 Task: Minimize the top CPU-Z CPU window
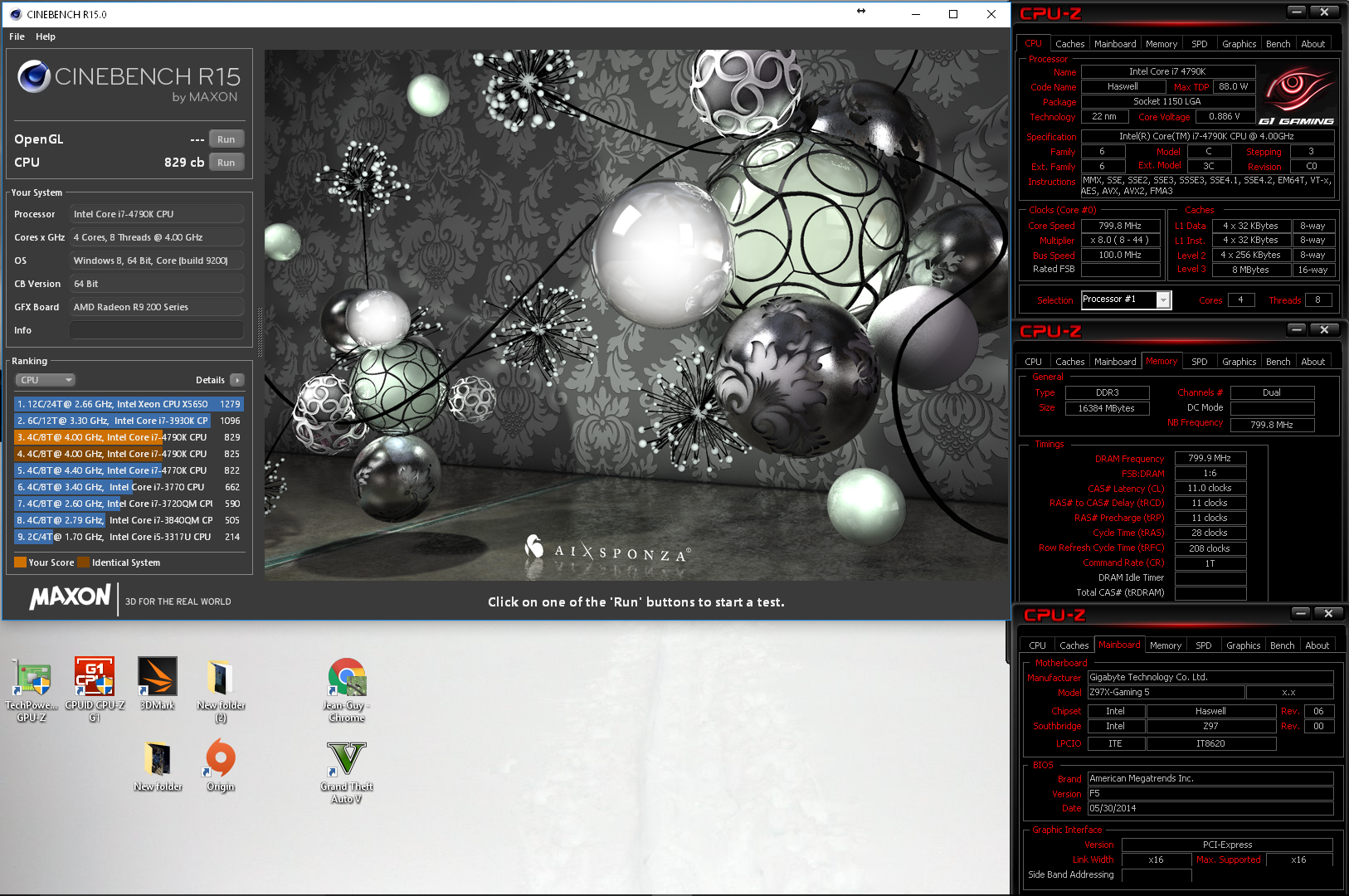(1297, 12)
